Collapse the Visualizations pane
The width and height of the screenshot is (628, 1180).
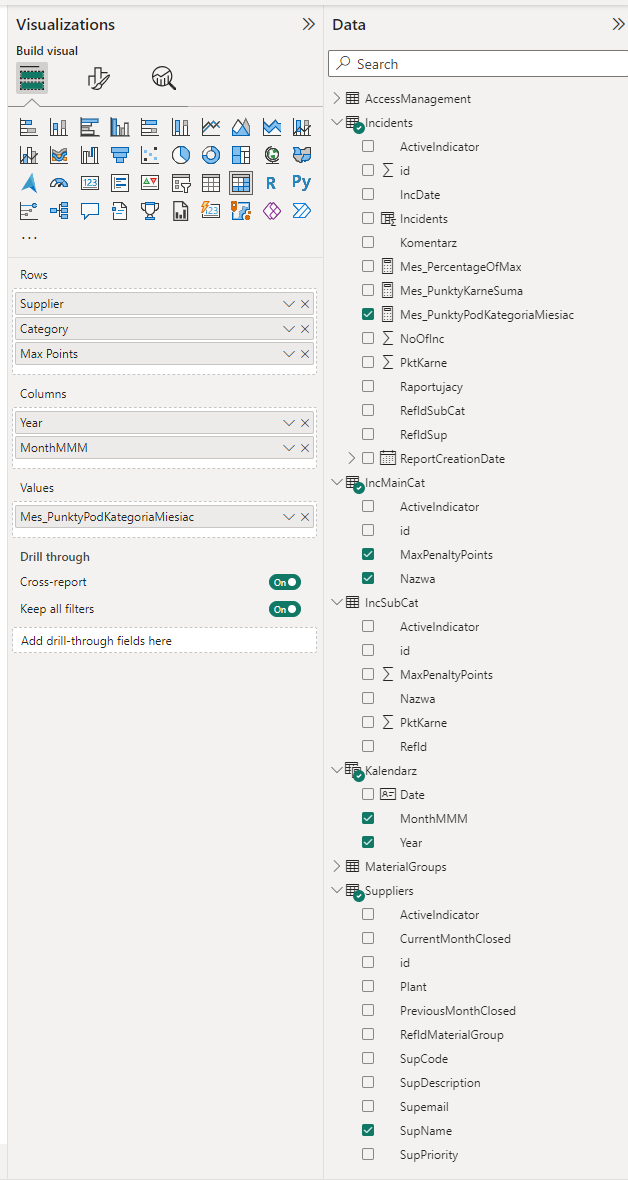point(308,24)
